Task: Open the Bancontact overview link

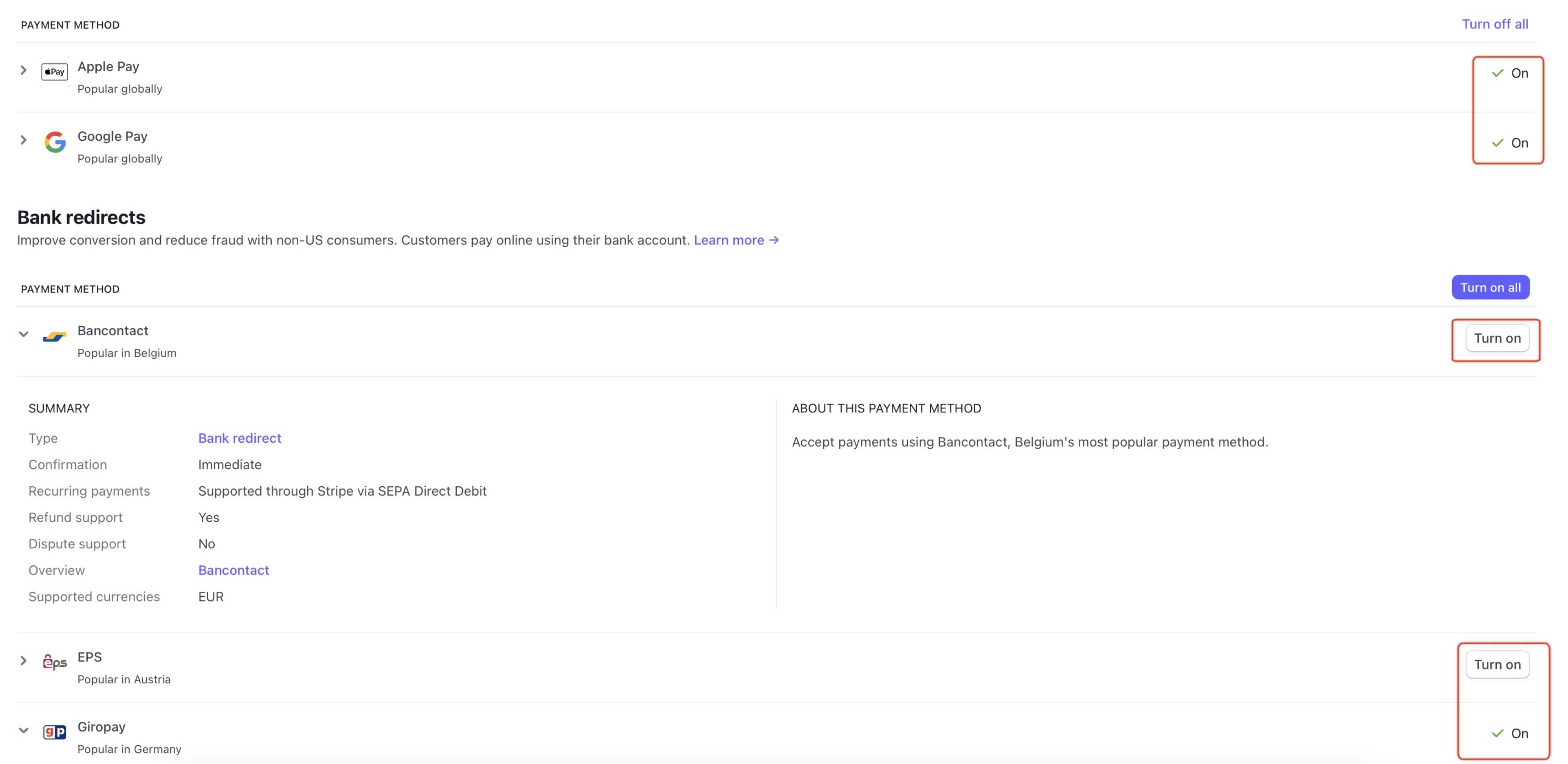Action: coord(234,570)
